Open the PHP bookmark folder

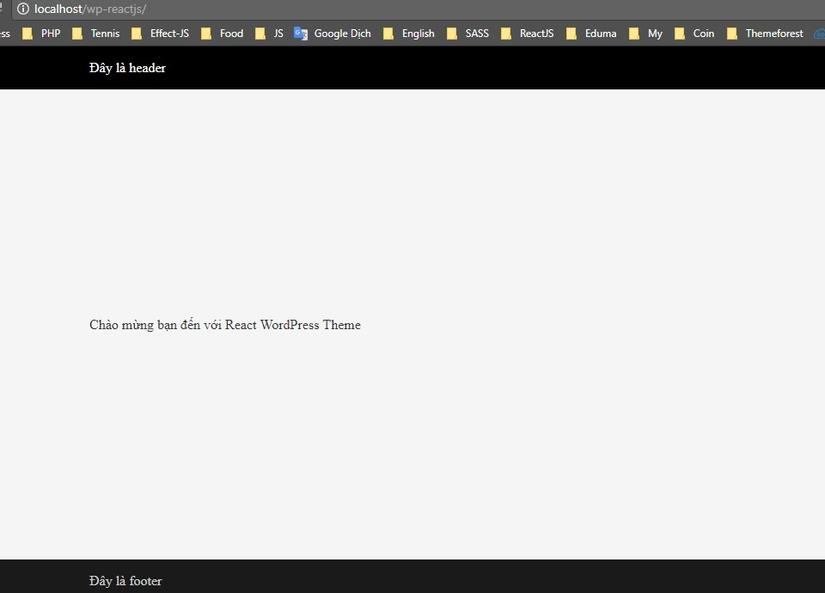click(x=42, y=33)
